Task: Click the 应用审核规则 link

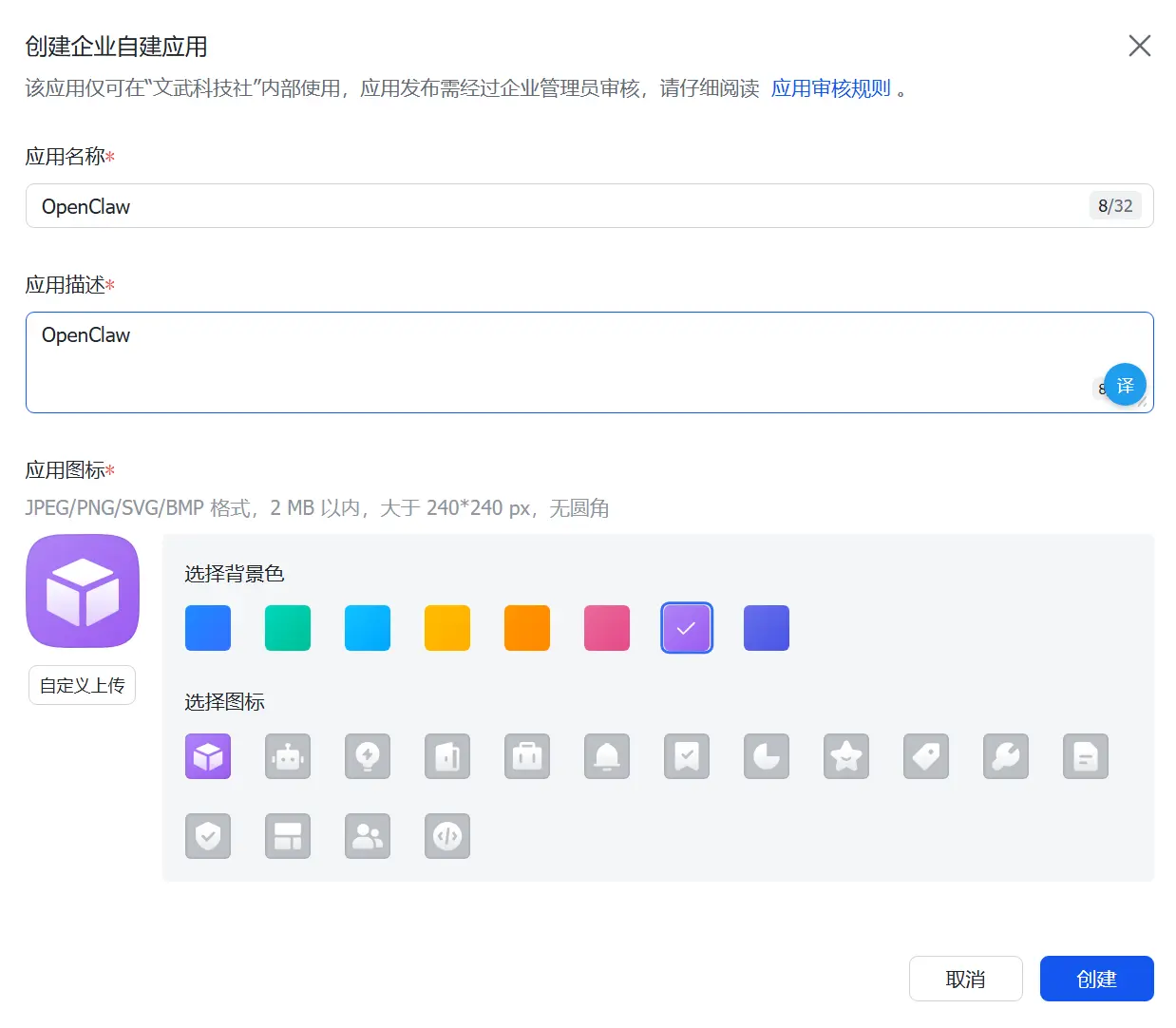Action: 830,88
